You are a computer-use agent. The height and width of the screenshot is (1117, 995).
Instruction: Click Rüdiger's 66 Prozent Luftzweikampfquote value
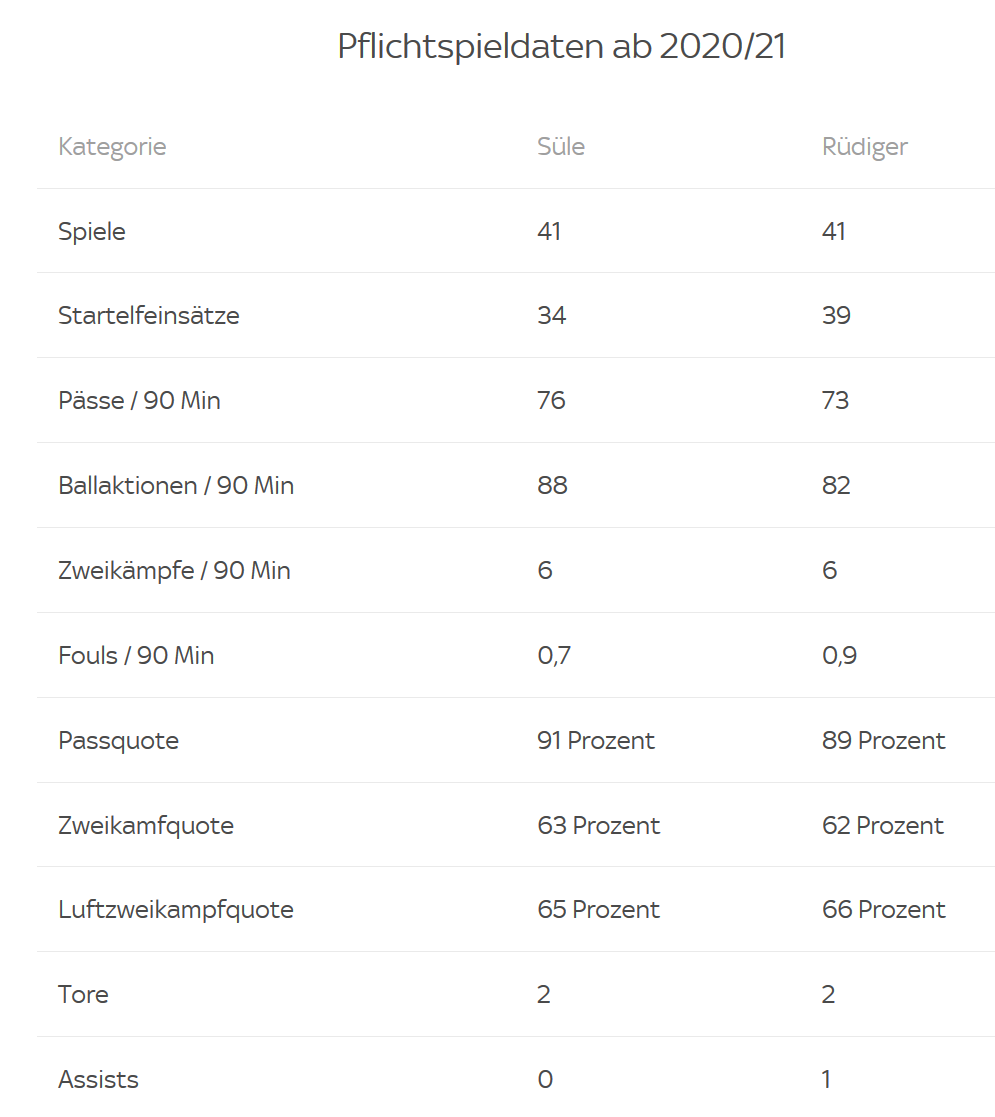pyautogui.click(x=883, y=910)
